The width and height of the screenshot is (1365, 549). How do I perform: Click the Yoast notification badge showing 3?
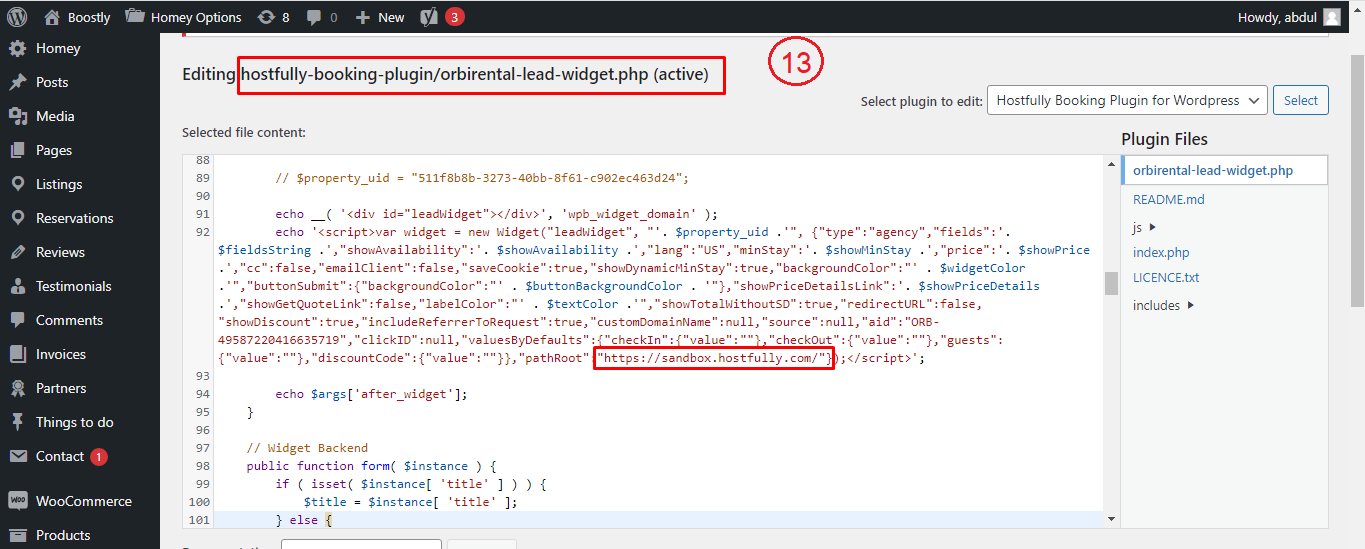pos(455,17)
